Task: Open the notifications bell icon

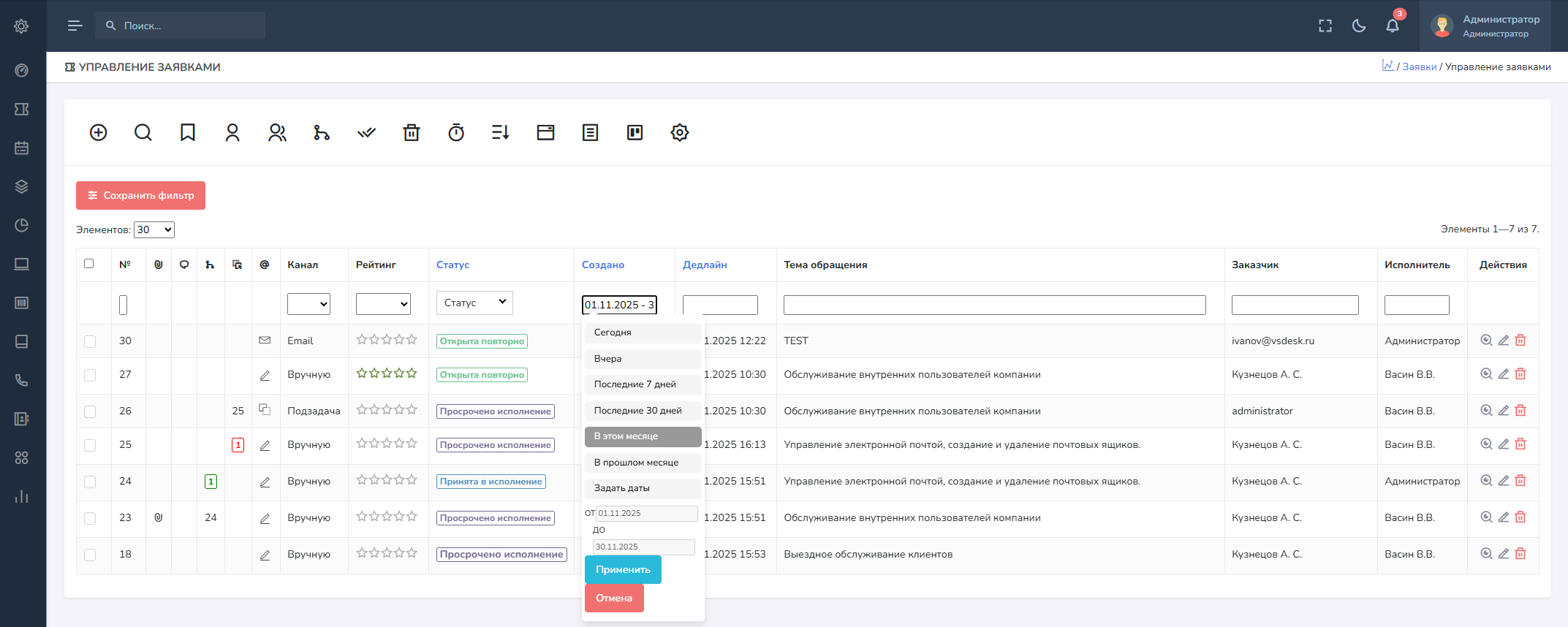Action: point(1392,26)
